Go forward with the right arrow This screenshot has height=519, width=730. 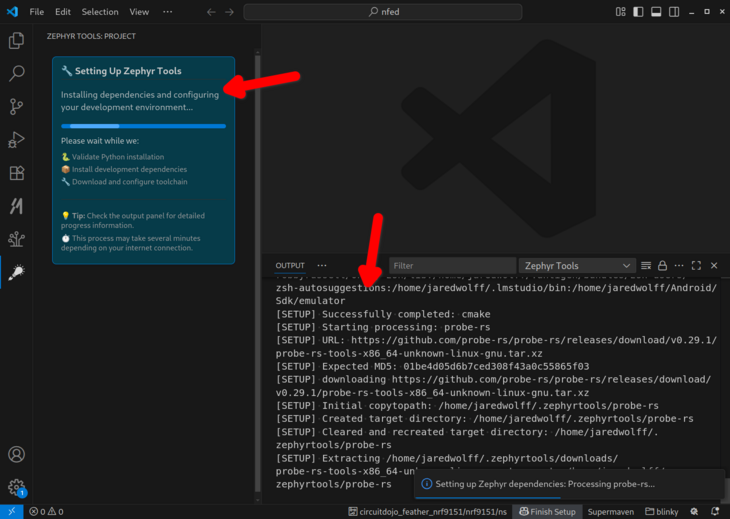click(x=230, y=12)
